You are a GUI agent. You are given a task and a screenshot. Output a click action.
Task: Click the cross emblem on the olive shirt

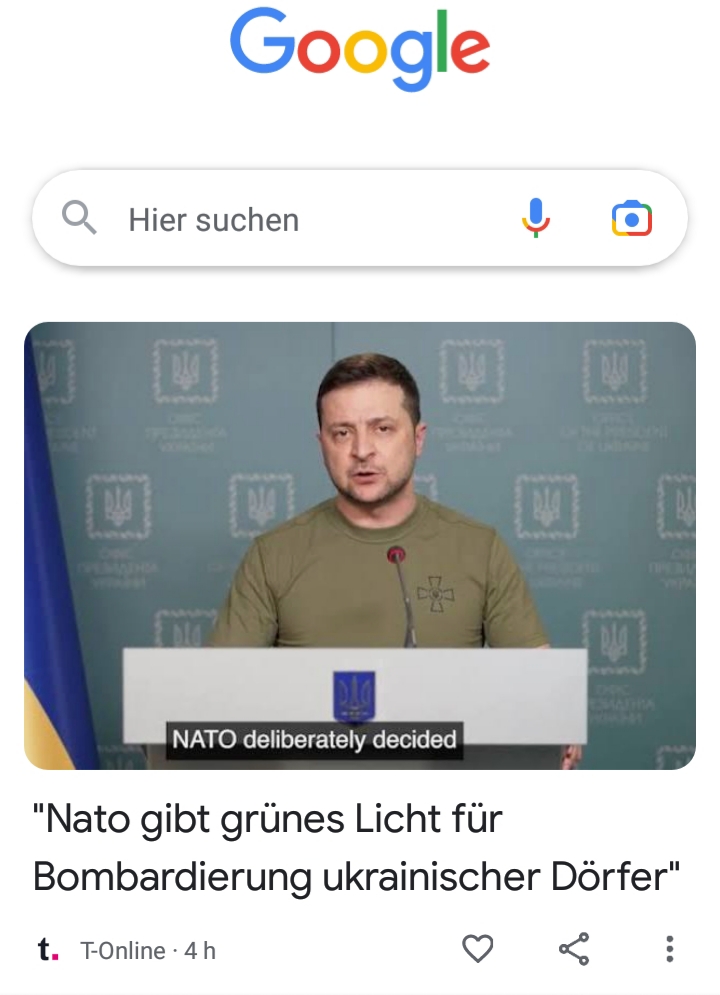click(436, 594)
